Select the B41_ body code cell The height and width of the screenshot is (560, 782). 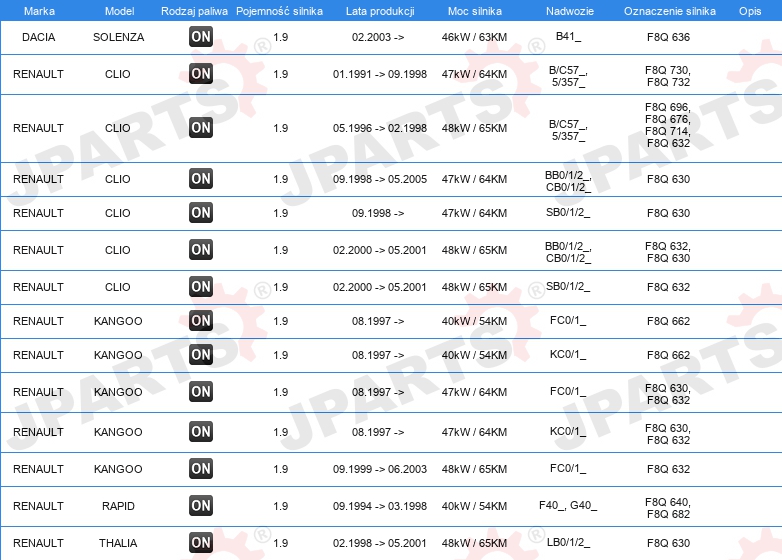(x=568, y=36)
